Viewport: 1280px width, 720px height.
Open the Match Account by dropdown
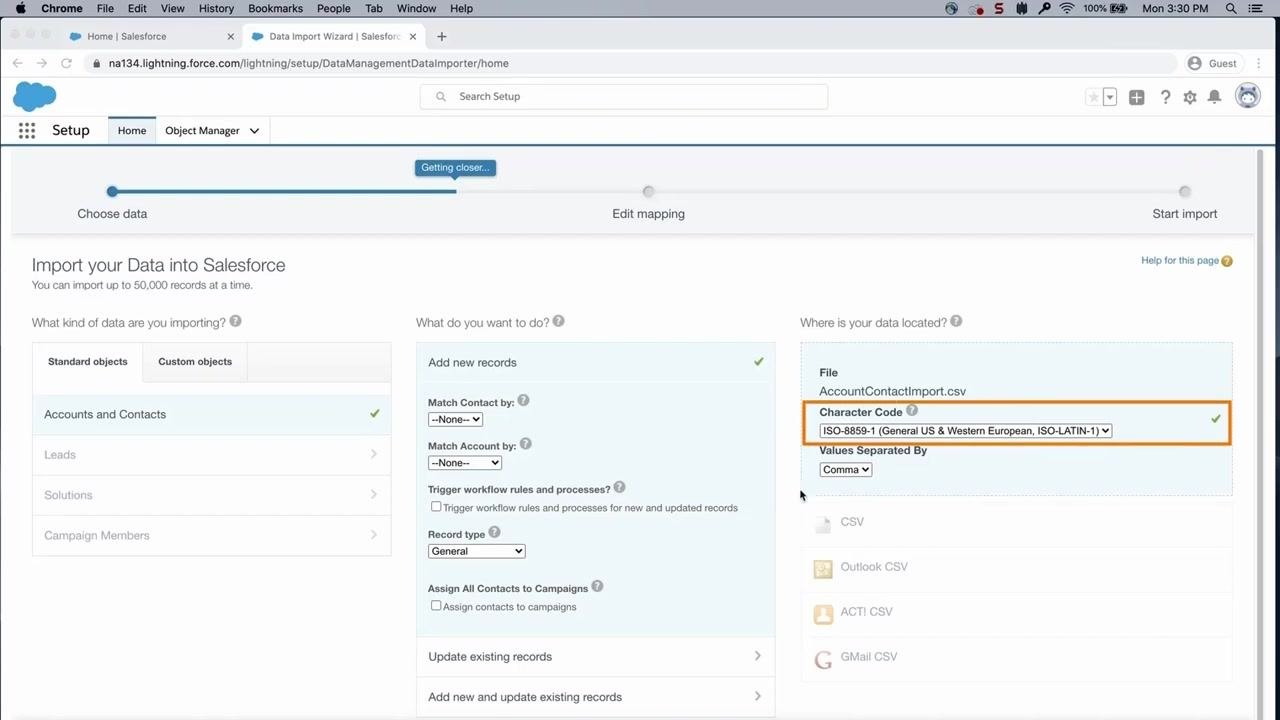[464, 463]
